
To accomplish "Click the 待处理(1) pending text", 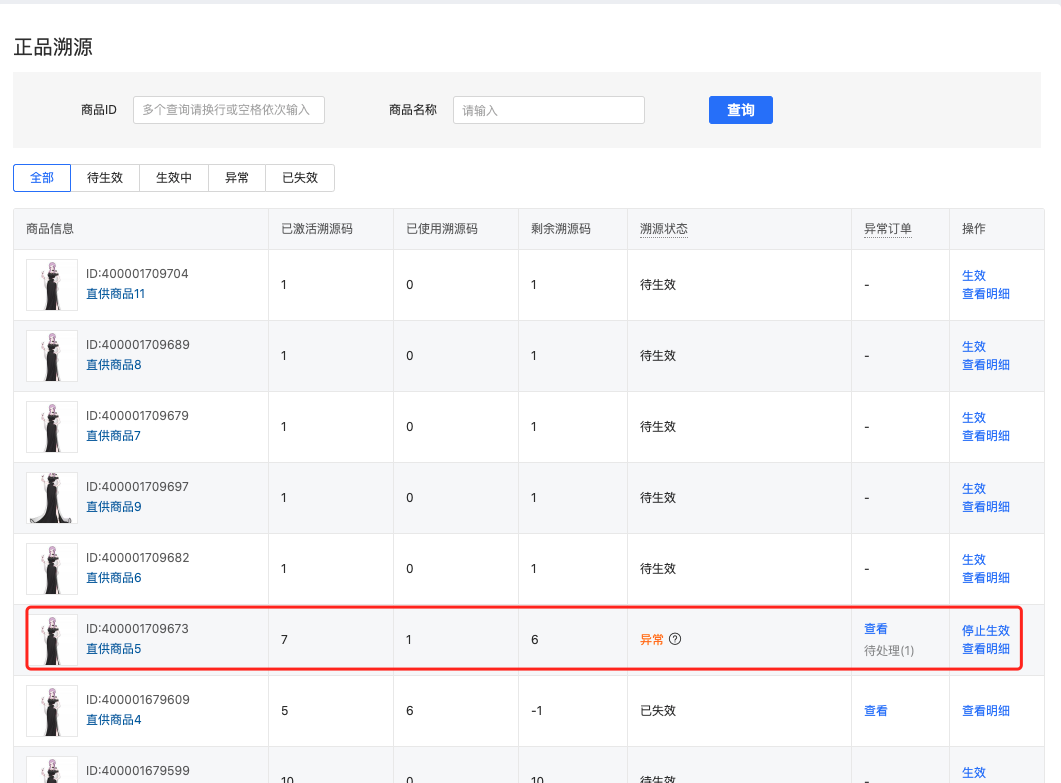I will tap(889, 650).
